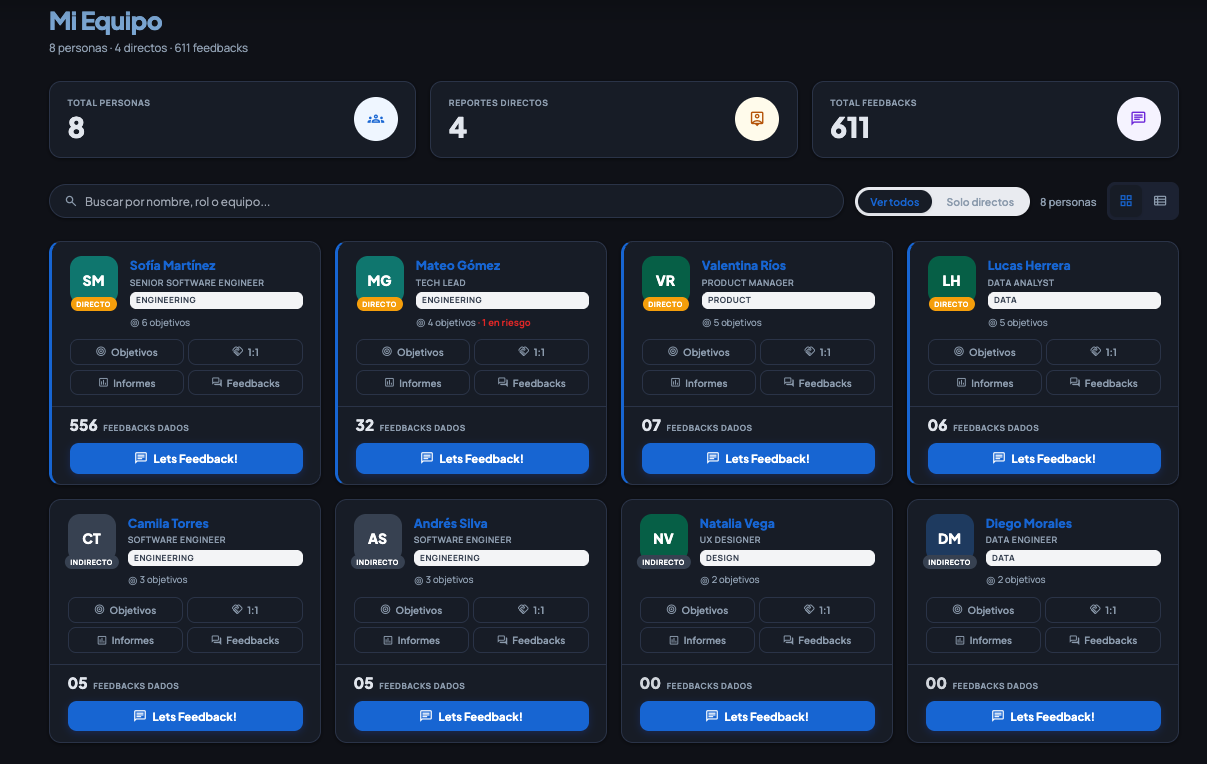The image size is (1207, 764).
Task: Click Lets Feedback! for Sofía Martínez
Action: click(185, 458)
